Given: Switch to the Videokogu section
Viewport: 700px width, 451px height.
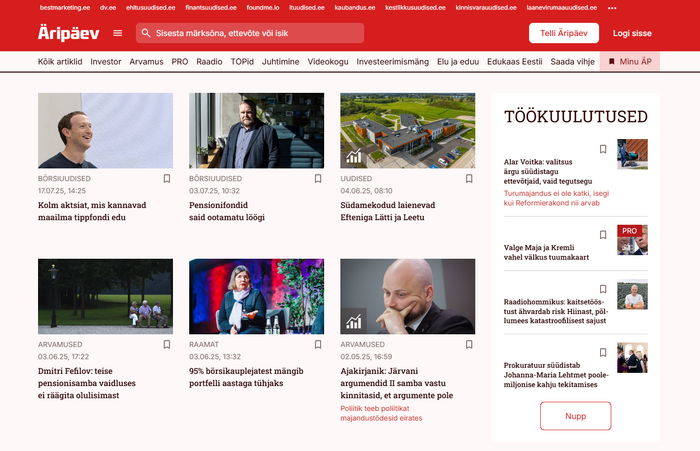Looking at the screenshot, I should [x=328, y=62].
